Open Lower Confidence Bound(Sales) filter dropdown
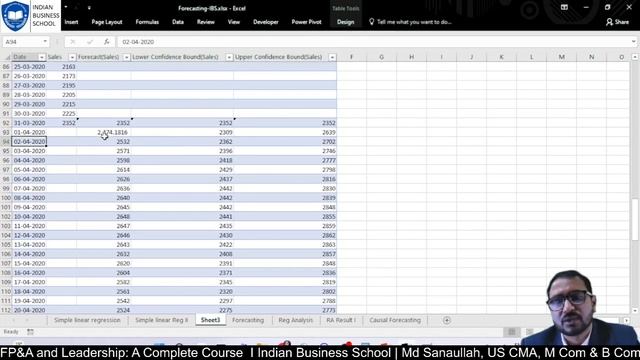 coord(229,57)
